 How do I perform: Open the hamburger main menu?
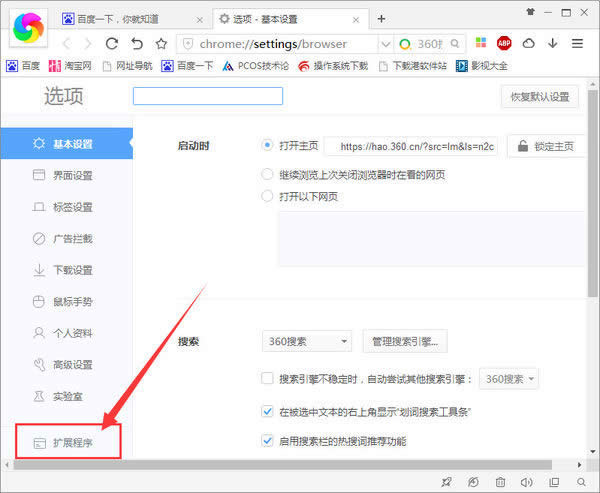[x=577, y=43]
